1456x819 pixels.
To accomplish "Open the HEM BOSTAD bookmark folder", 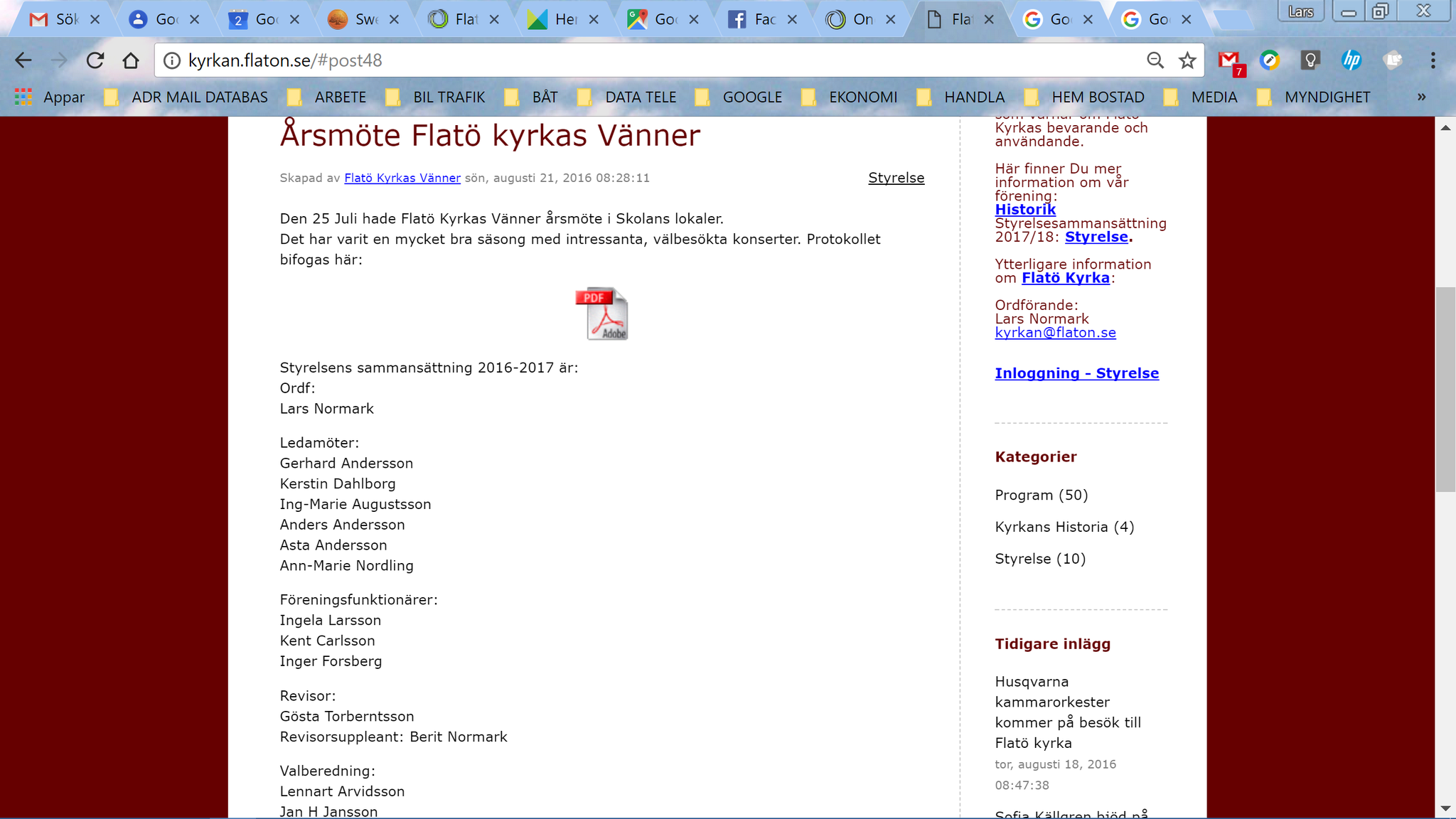I will 1085,97.
